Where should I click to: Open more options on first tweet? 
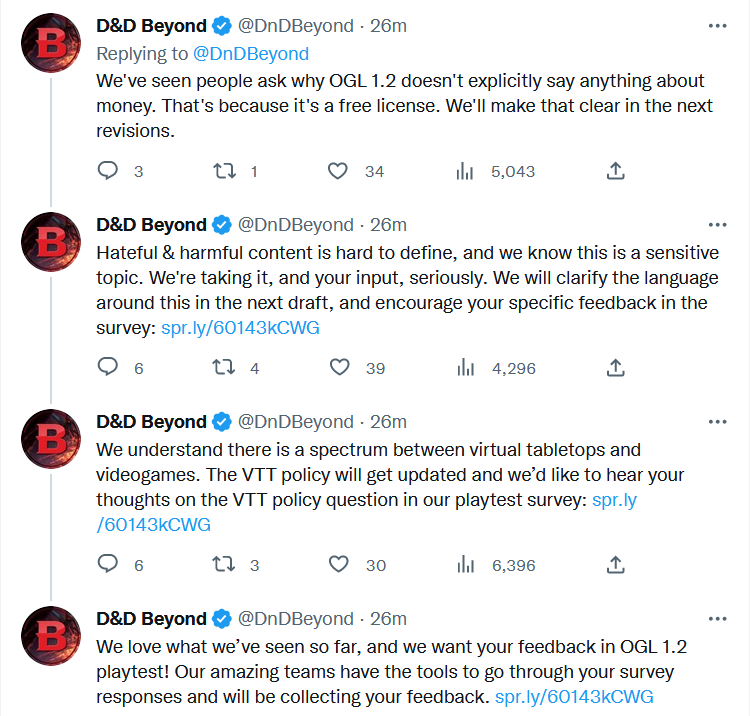[717, 26]
